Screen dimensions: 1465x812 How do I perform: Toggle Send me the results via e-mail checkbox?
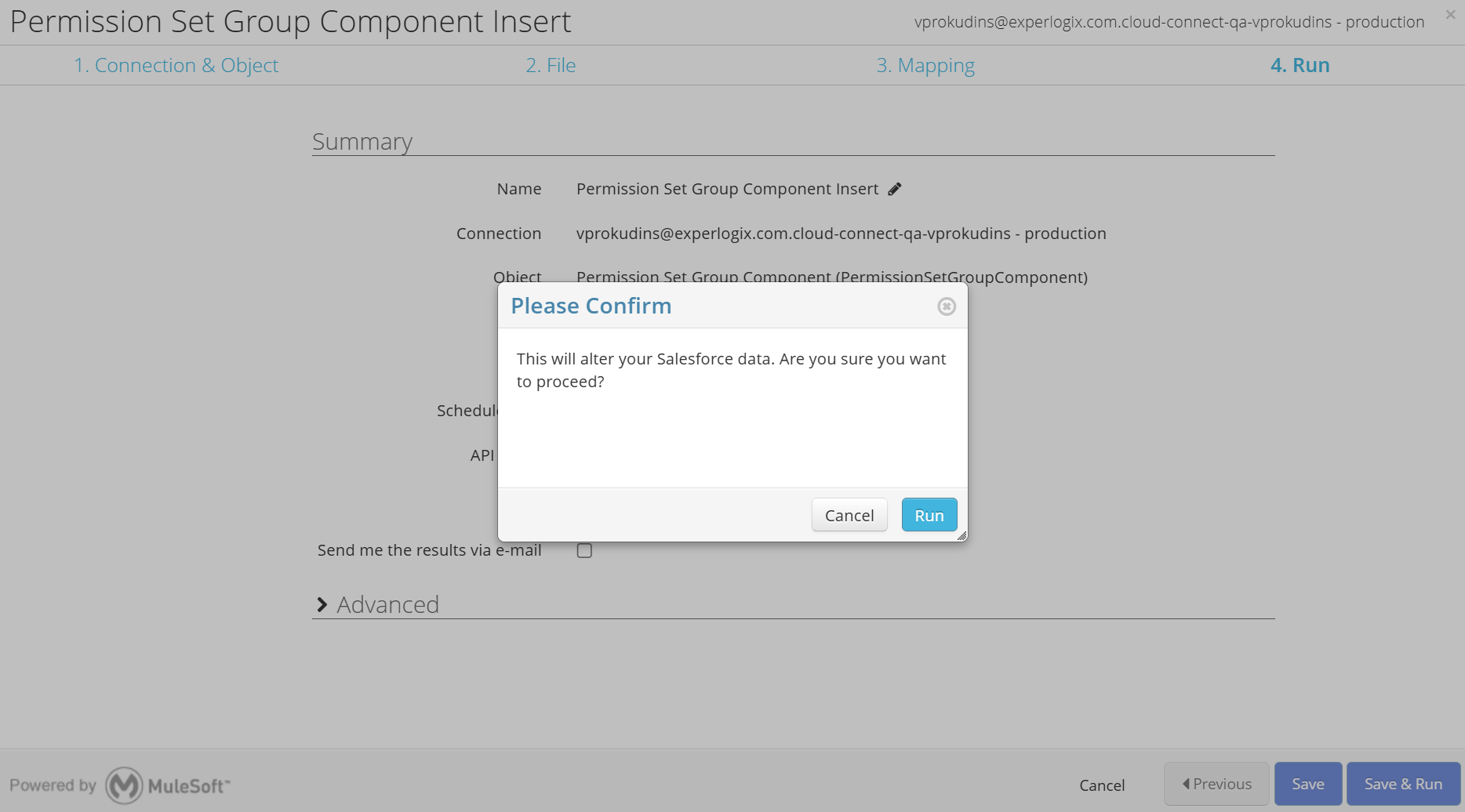(584, 550)
